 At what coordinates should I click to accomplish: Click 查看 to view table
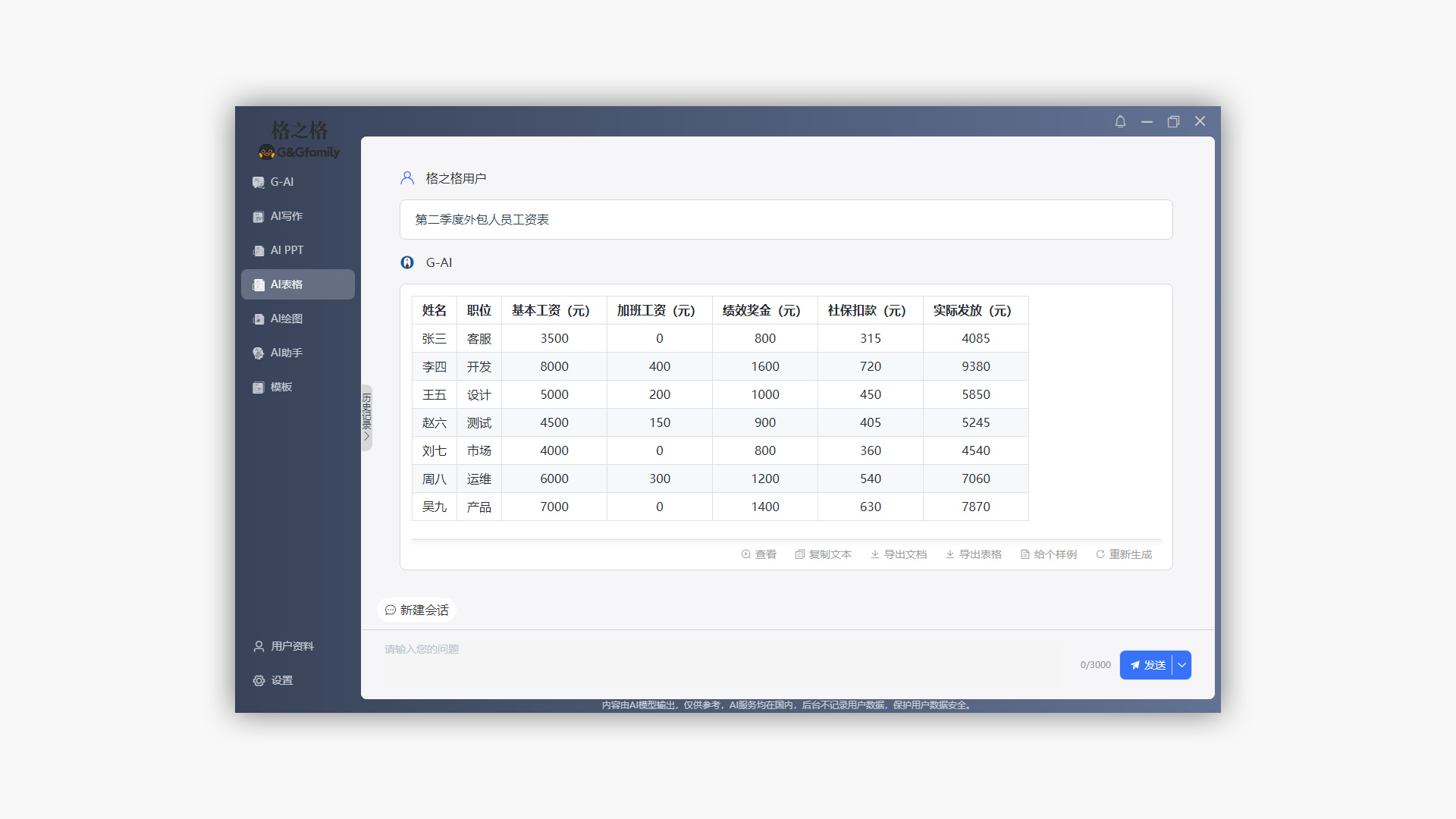click(x=758, y=554)
